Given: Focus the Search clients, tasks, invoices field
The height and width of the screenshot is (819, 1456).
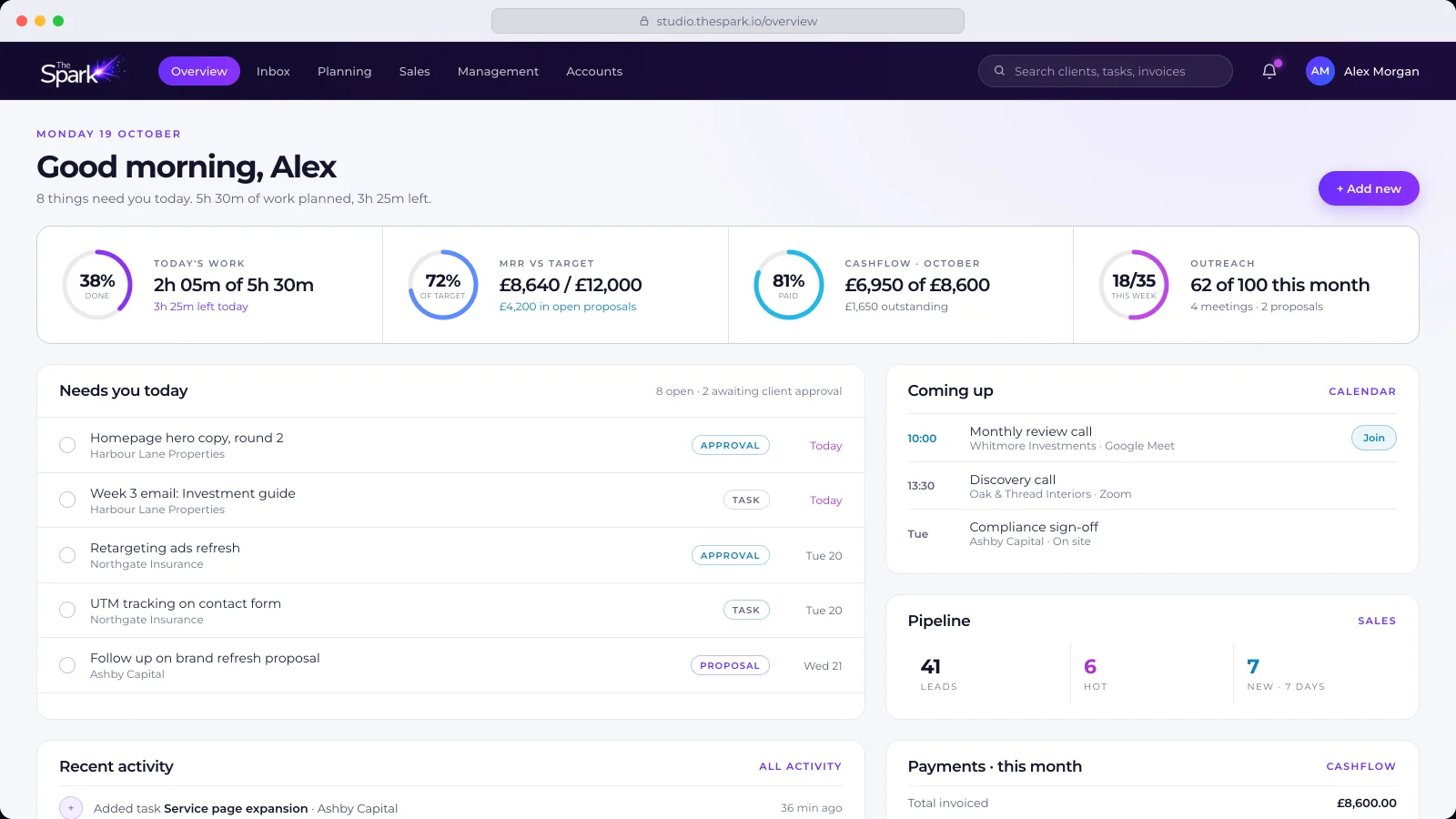Looking at the screenshot, I should (x=1105, y=71).
